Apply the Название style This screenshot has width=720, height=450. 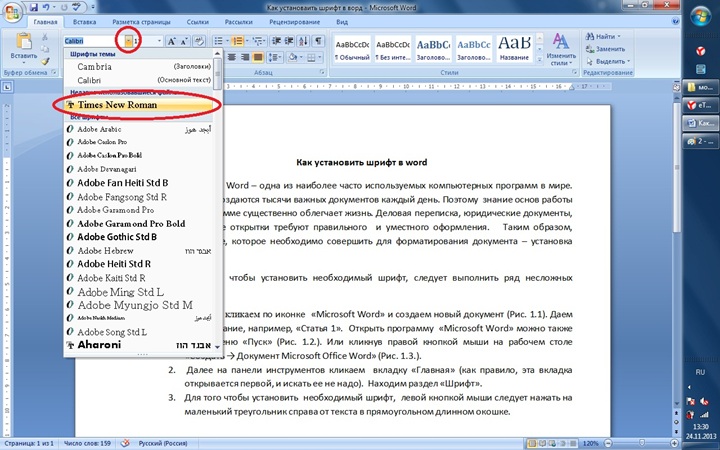coord(514,49)
